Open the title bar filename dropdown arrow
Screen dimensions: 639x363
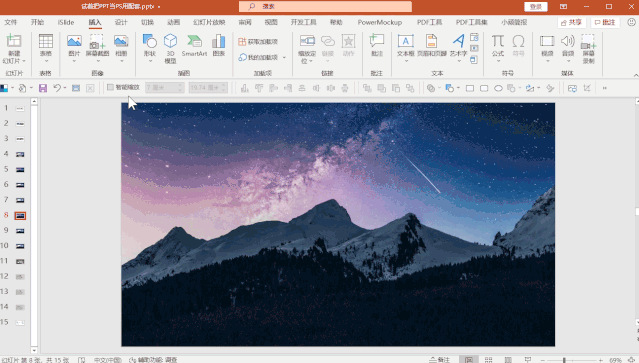159,7
